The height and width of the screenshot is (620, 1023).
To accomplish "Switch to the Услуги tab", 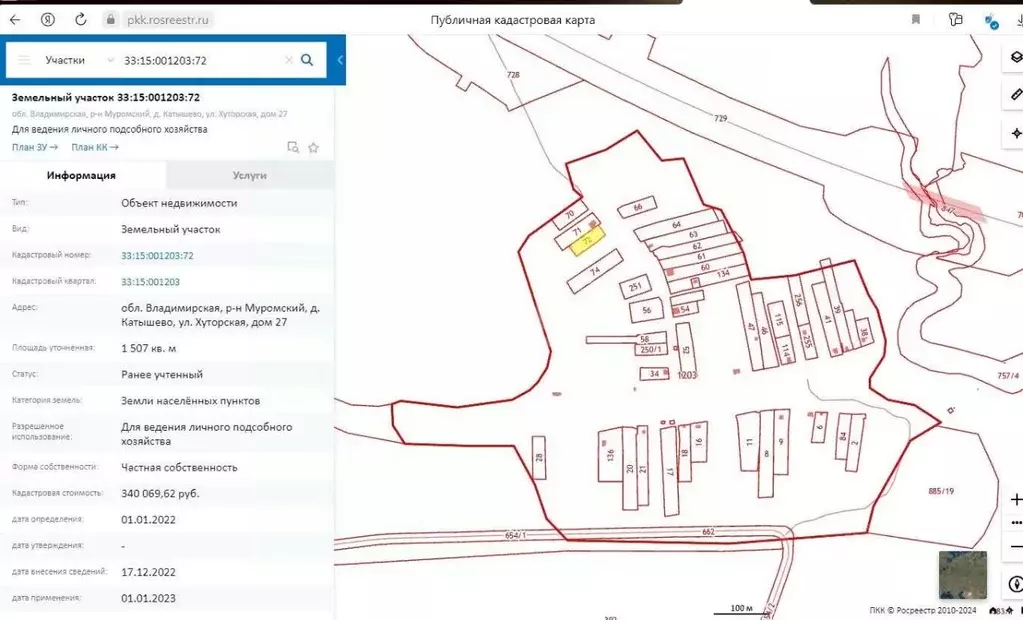I will pos(249,175).
